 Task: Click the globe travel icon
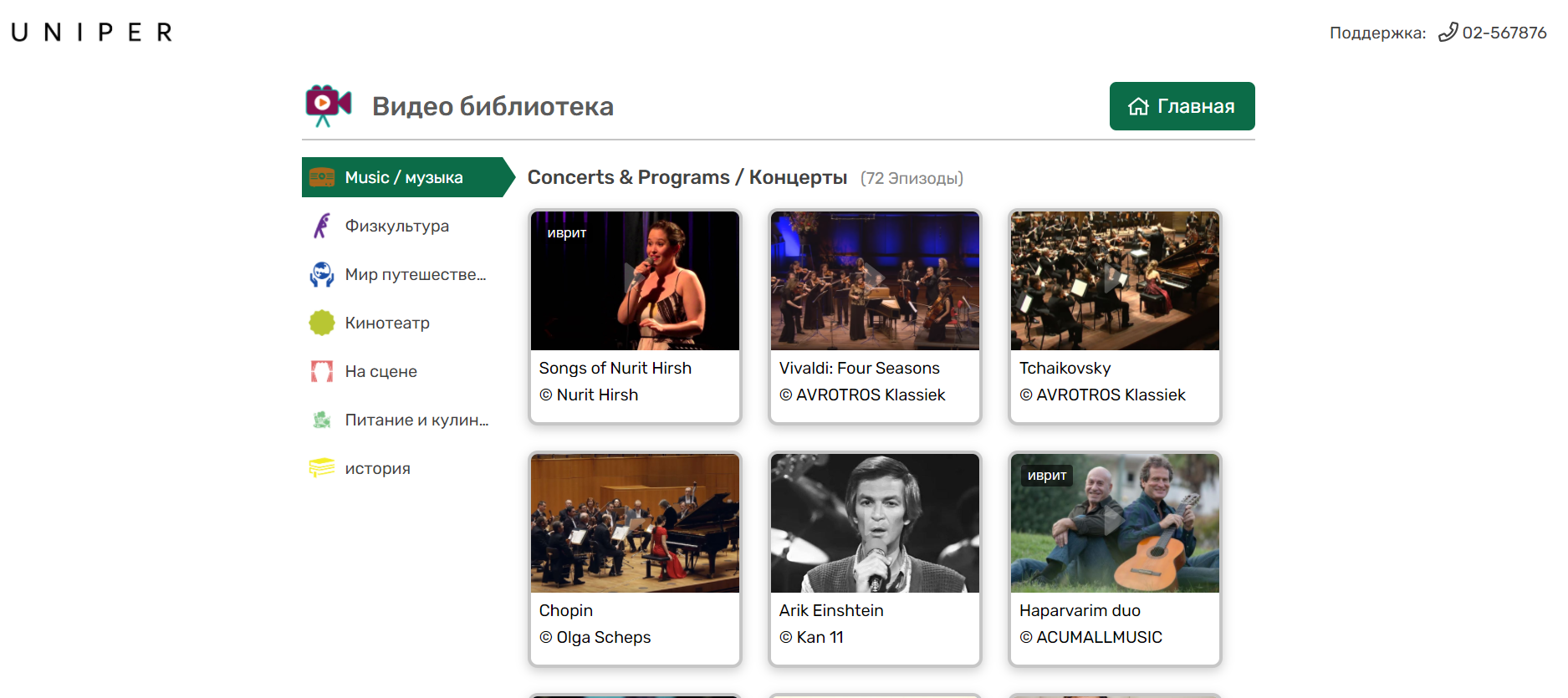(322, 274)
